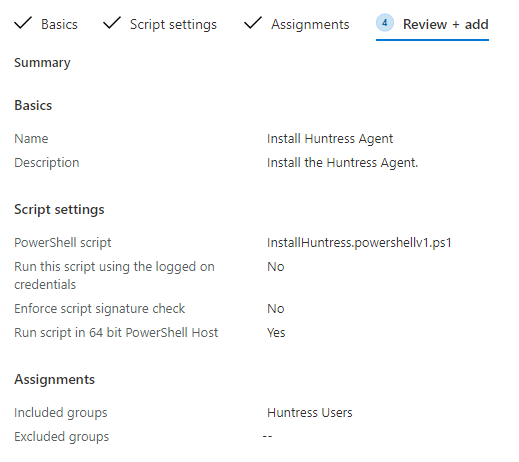Viewport: 519px width, 462px height.
Task: Click the Assignments step checkmark icon
Action: (253, 23)
